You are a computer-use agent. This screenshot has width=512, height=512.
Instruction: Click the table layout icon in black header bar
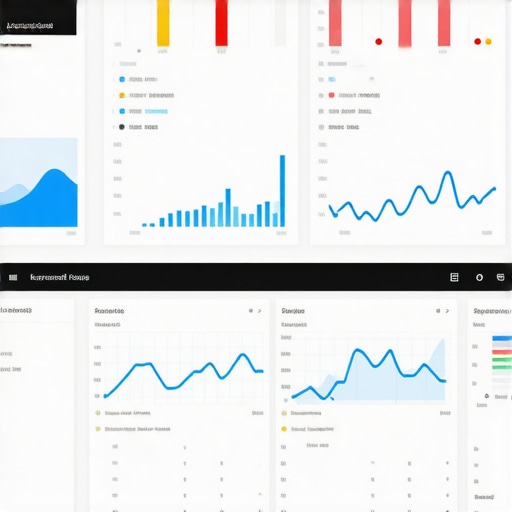[454, 277]
